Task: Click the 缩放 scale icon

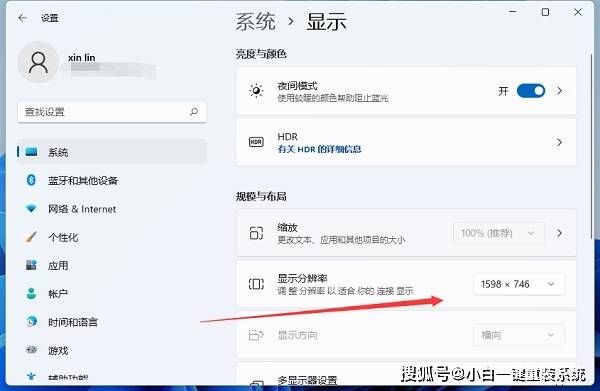Action: 256,233
